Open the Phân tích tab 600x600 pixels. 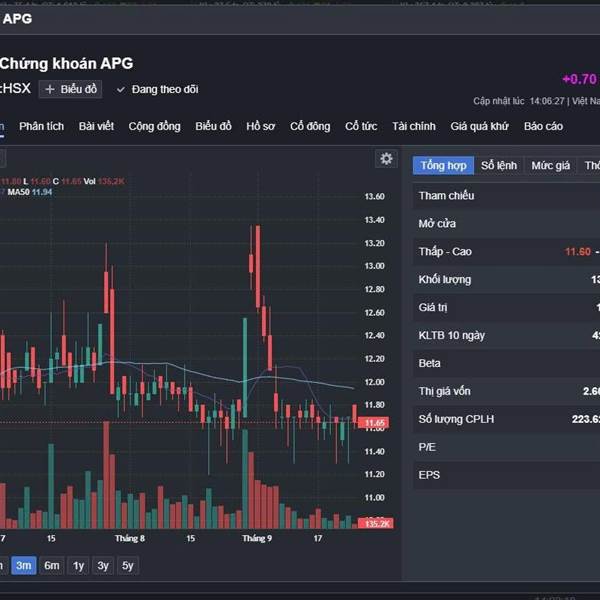click(41, 126)
